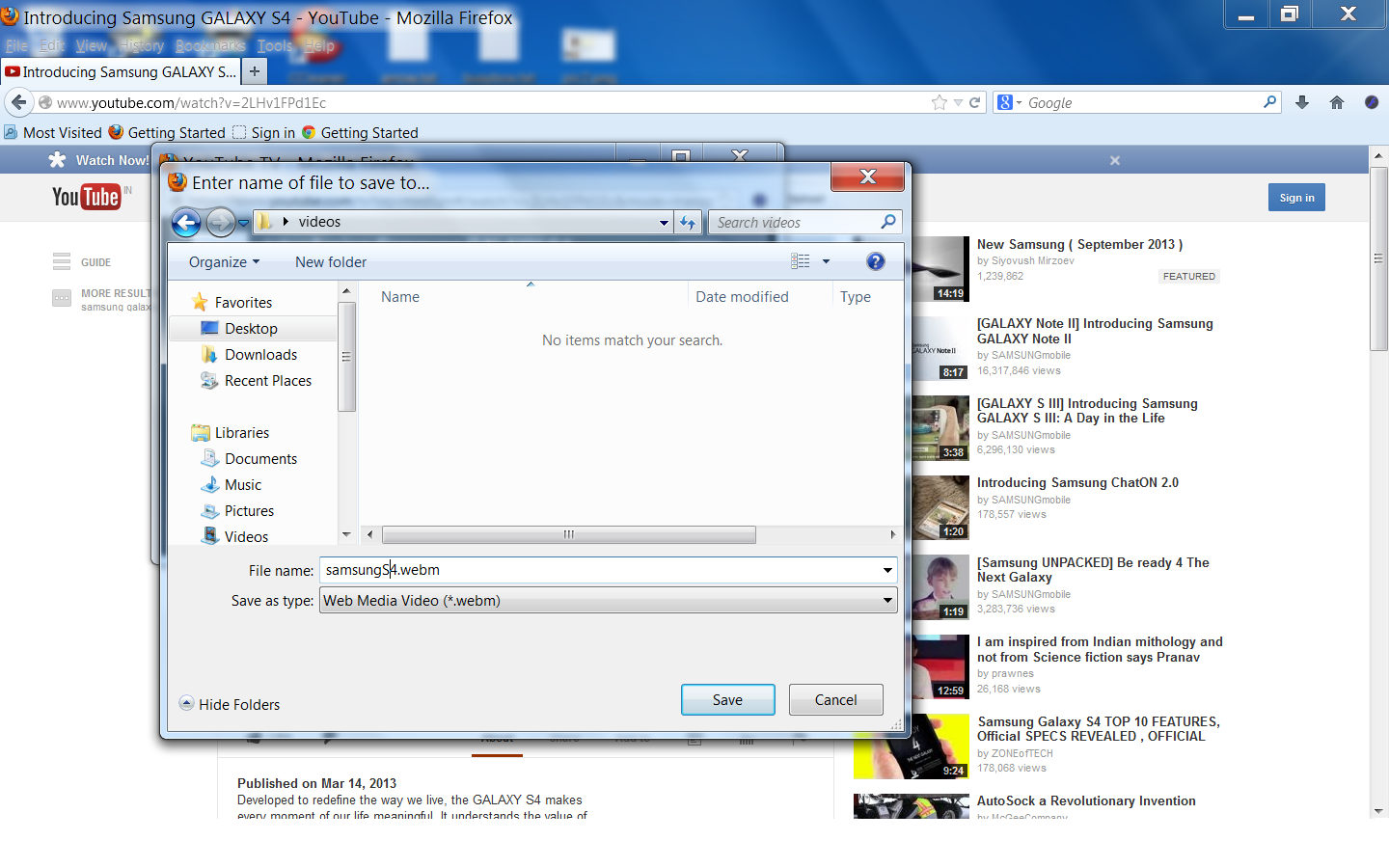Expand the videos breadcrumb arrow
The width and height of the screenshot is (1389, 868).
286,222
